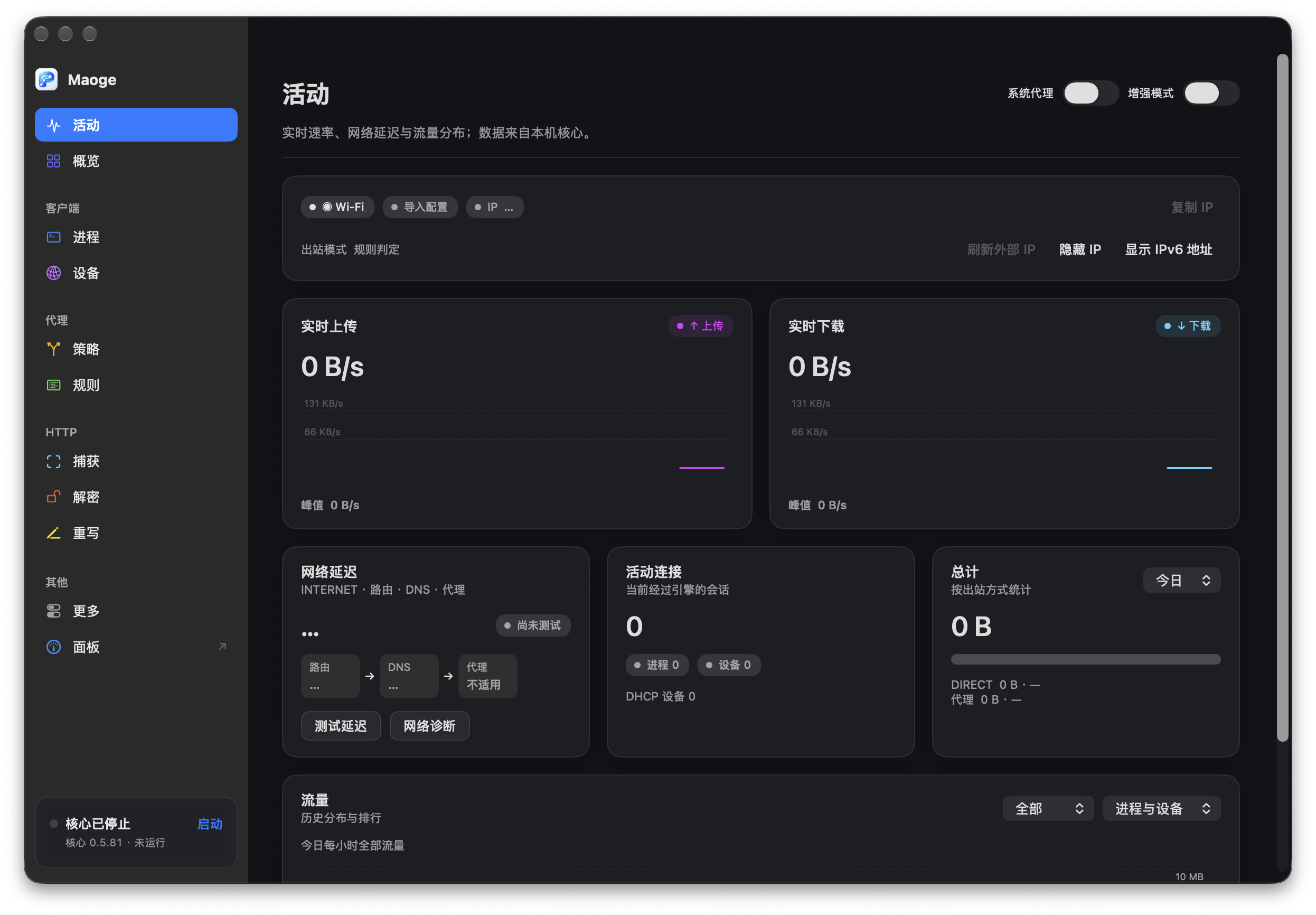This screenshot has height=915, width=1316.
Task: Open the 捕获 sidebar item
Action: click(x=136, y=461)
